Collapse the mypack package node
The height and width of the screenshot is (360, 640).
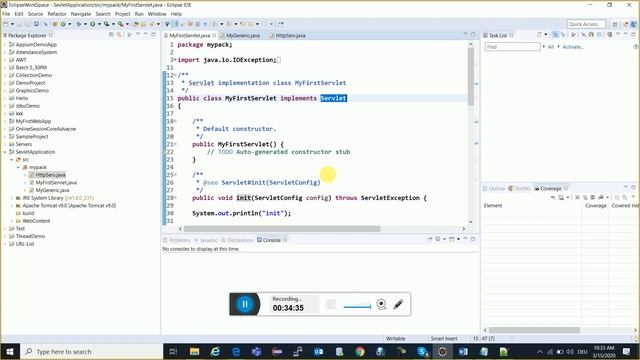click(x=18, y=167)
